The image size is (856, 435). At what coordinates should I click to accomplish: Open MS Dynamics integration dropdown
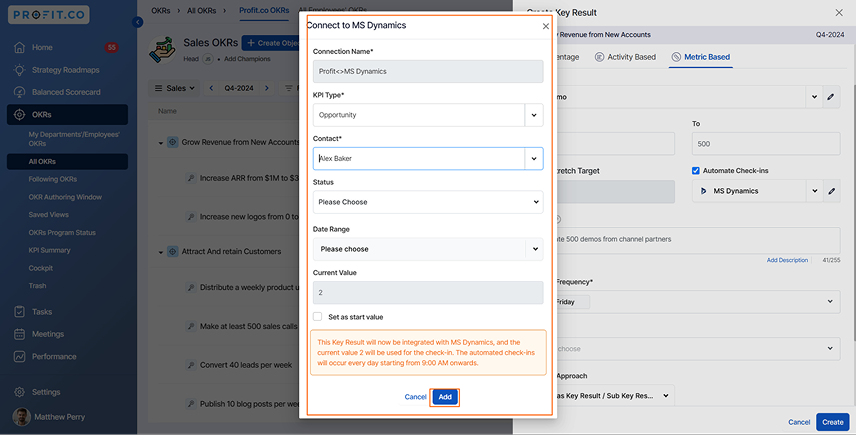(x=815, y=191)
